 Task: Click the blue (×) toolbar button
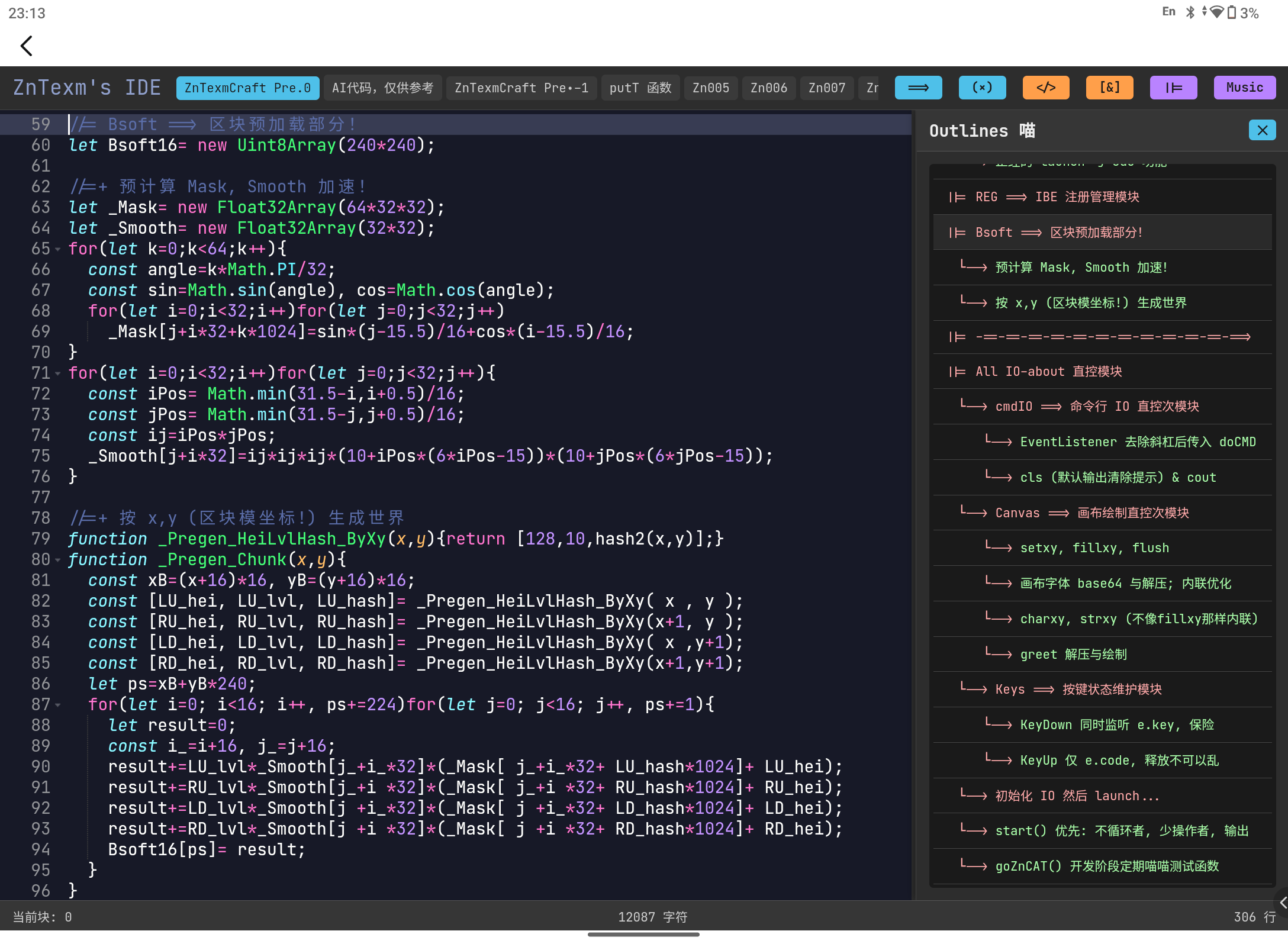point(982,88)
